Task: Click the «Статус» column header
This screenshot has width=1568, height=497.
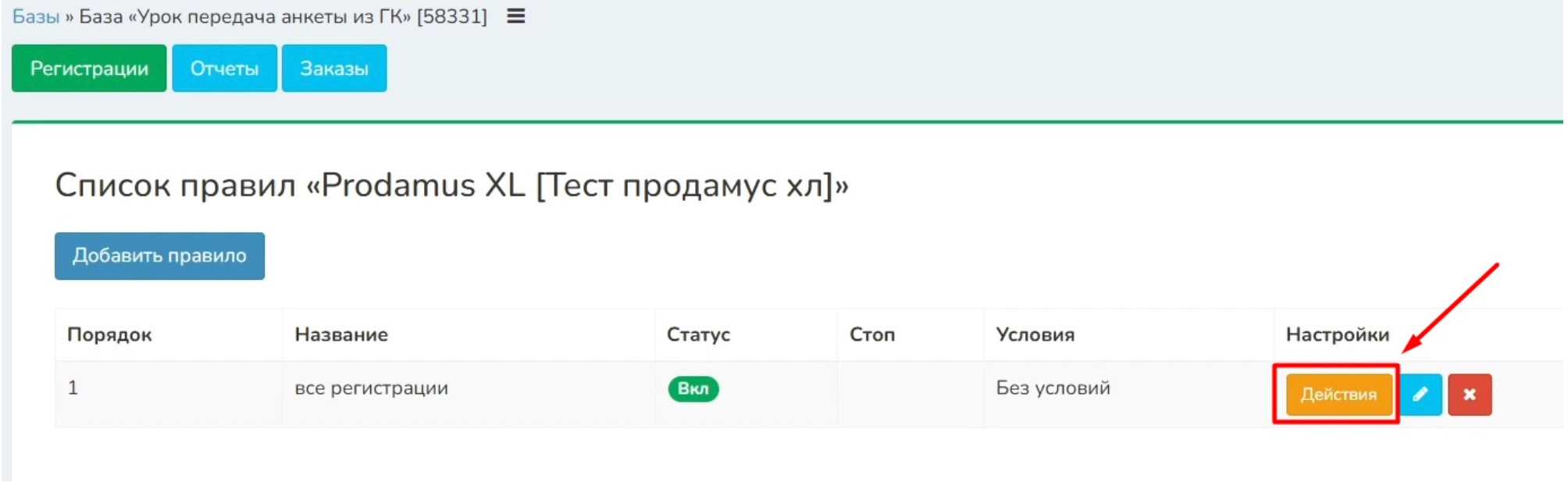Action: 698,335
